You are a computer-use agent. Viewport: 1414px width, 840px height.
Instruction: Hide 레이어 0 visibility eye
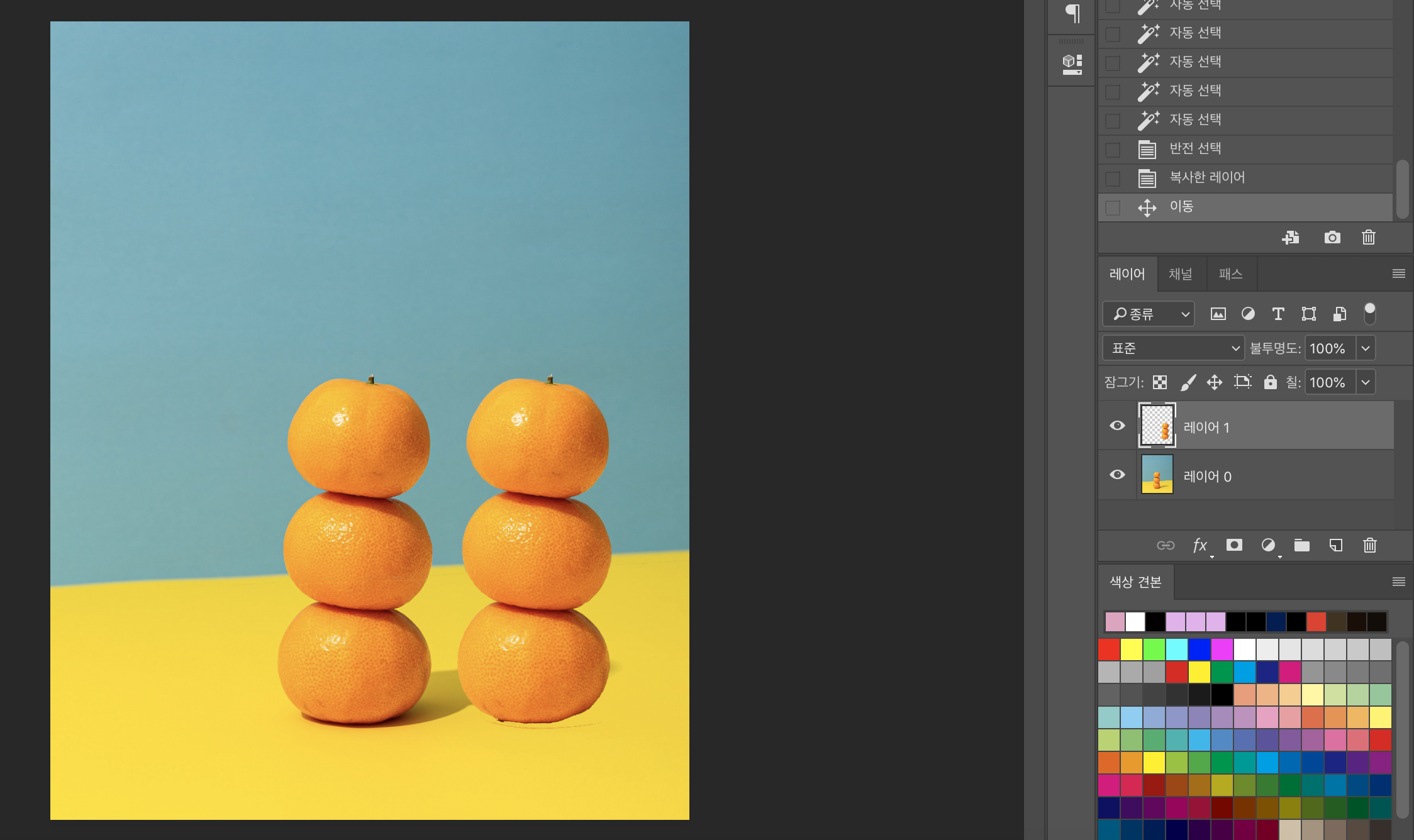pyautogui.click(x=1117, y=475)
